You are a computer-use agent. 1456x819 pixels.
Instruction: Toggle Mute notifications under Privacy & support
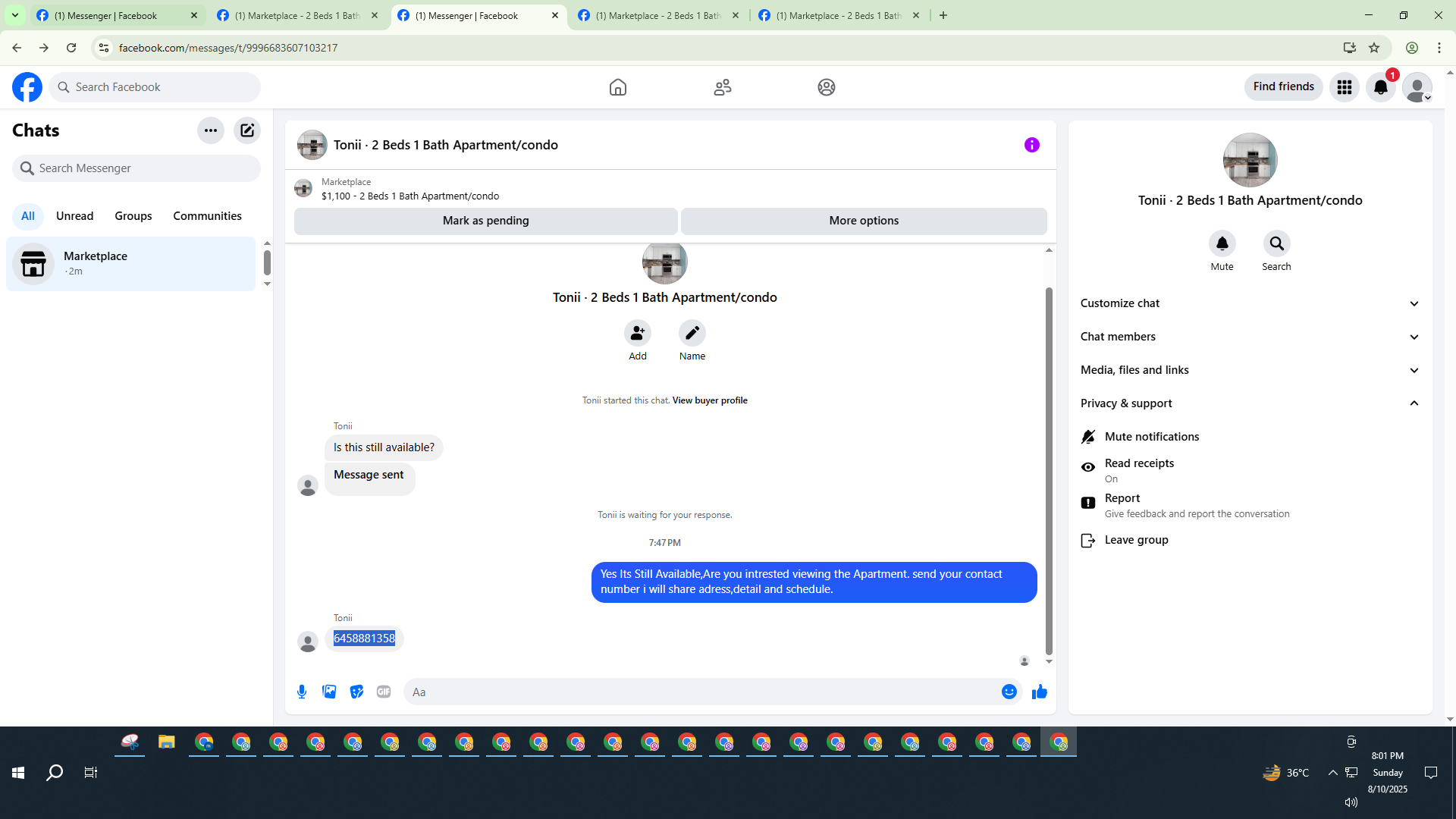tap(1151, 437)
